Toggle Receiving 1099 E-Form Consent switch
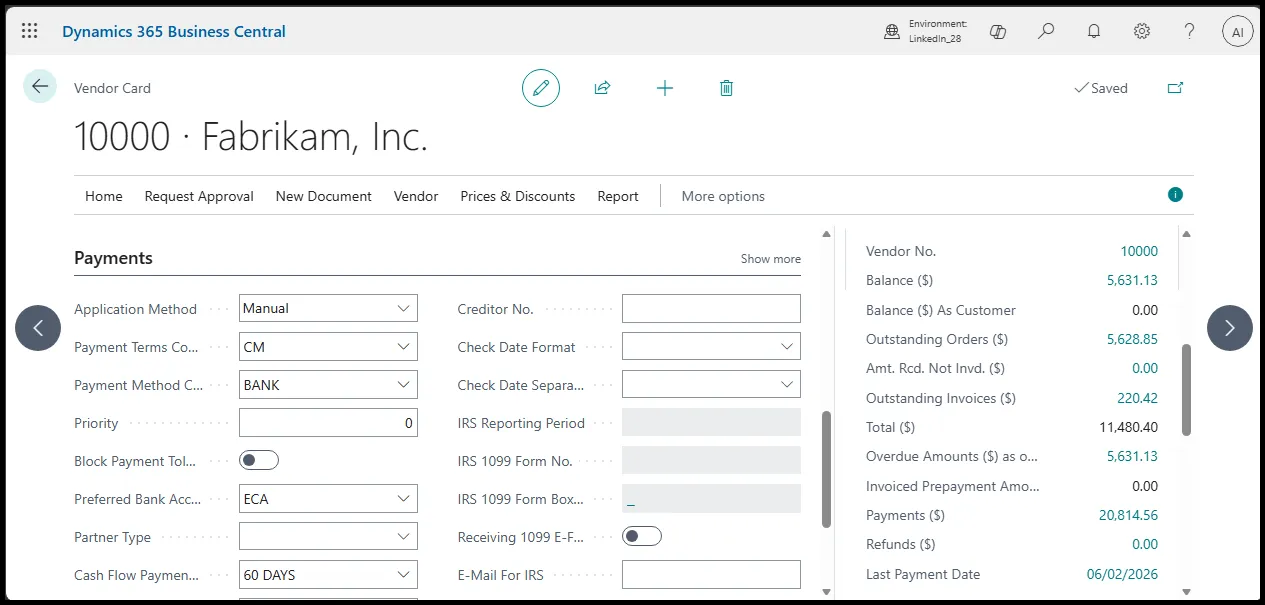This screenshot has height=605, width=1265. 642,537
